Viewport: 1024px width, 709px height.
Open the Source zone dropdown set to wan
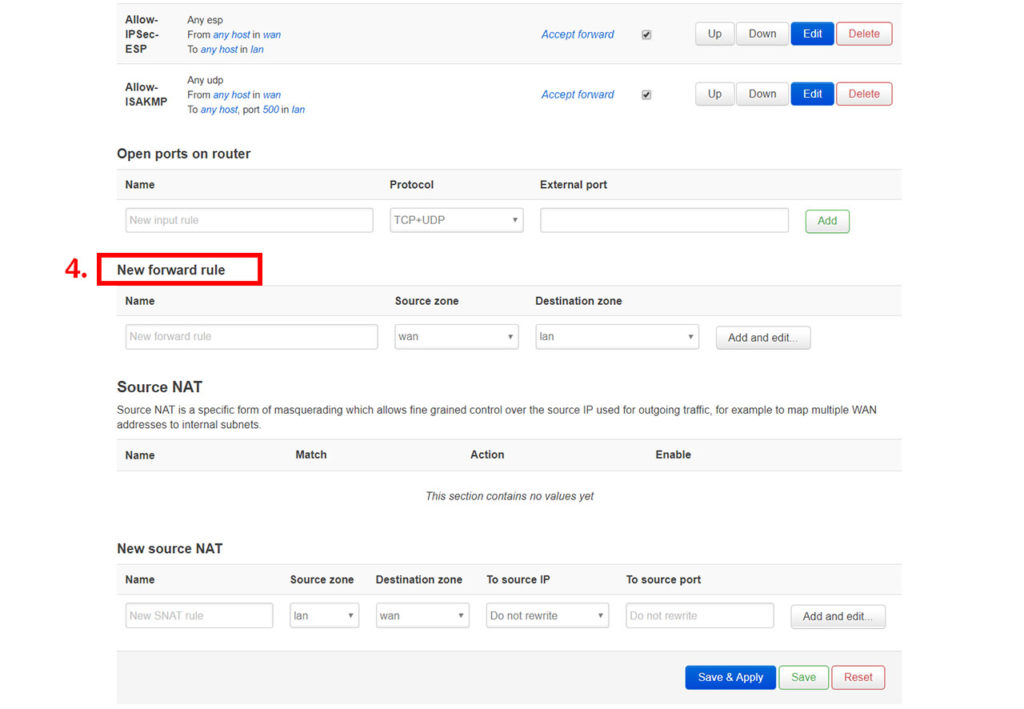point(456,336)
